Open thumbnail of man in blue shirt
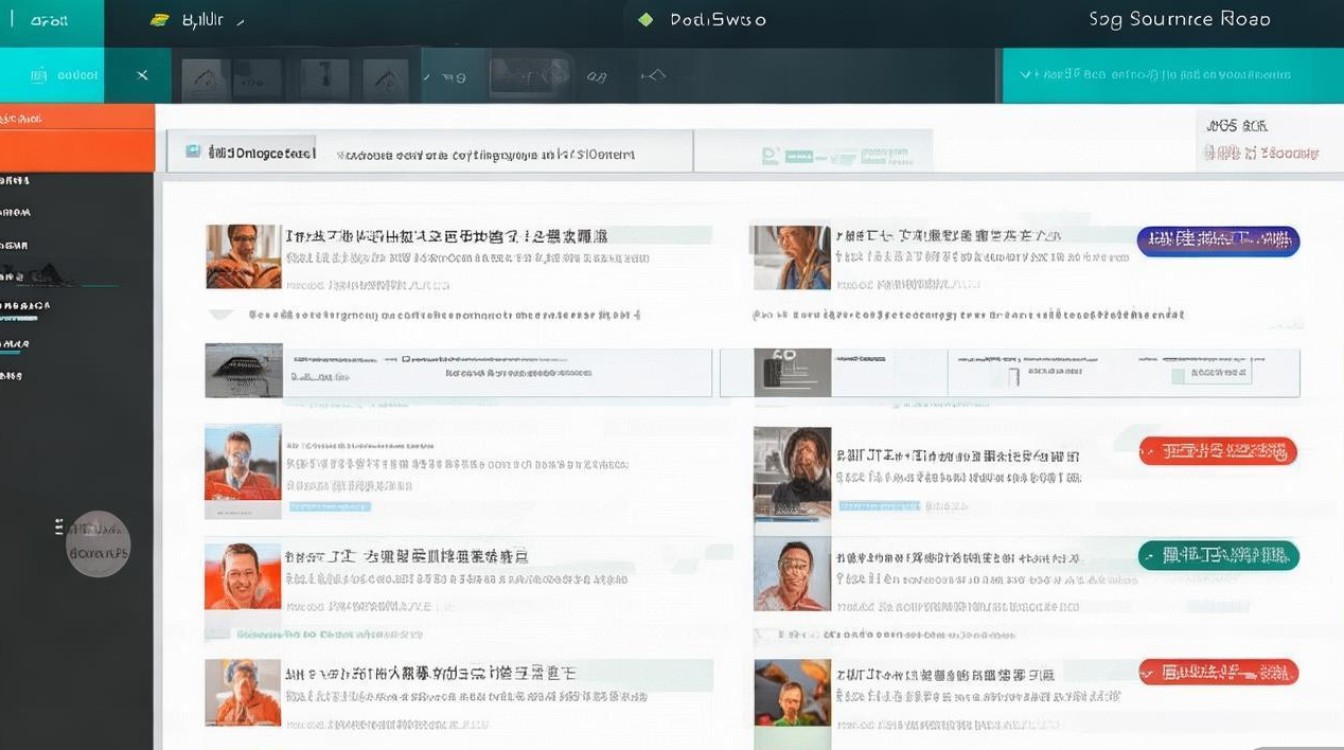The width and height of the screenshot is (1344, 750). click(x=791, y=257)
